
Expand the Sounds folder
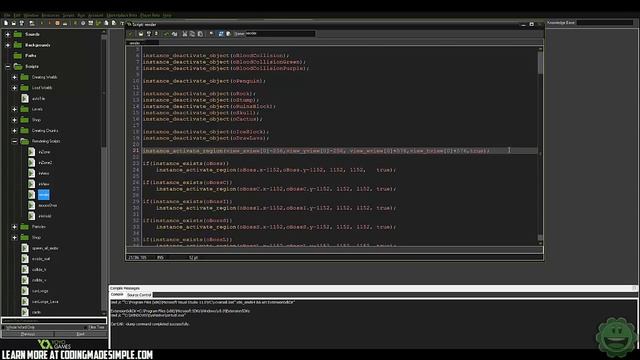[8, 34]
